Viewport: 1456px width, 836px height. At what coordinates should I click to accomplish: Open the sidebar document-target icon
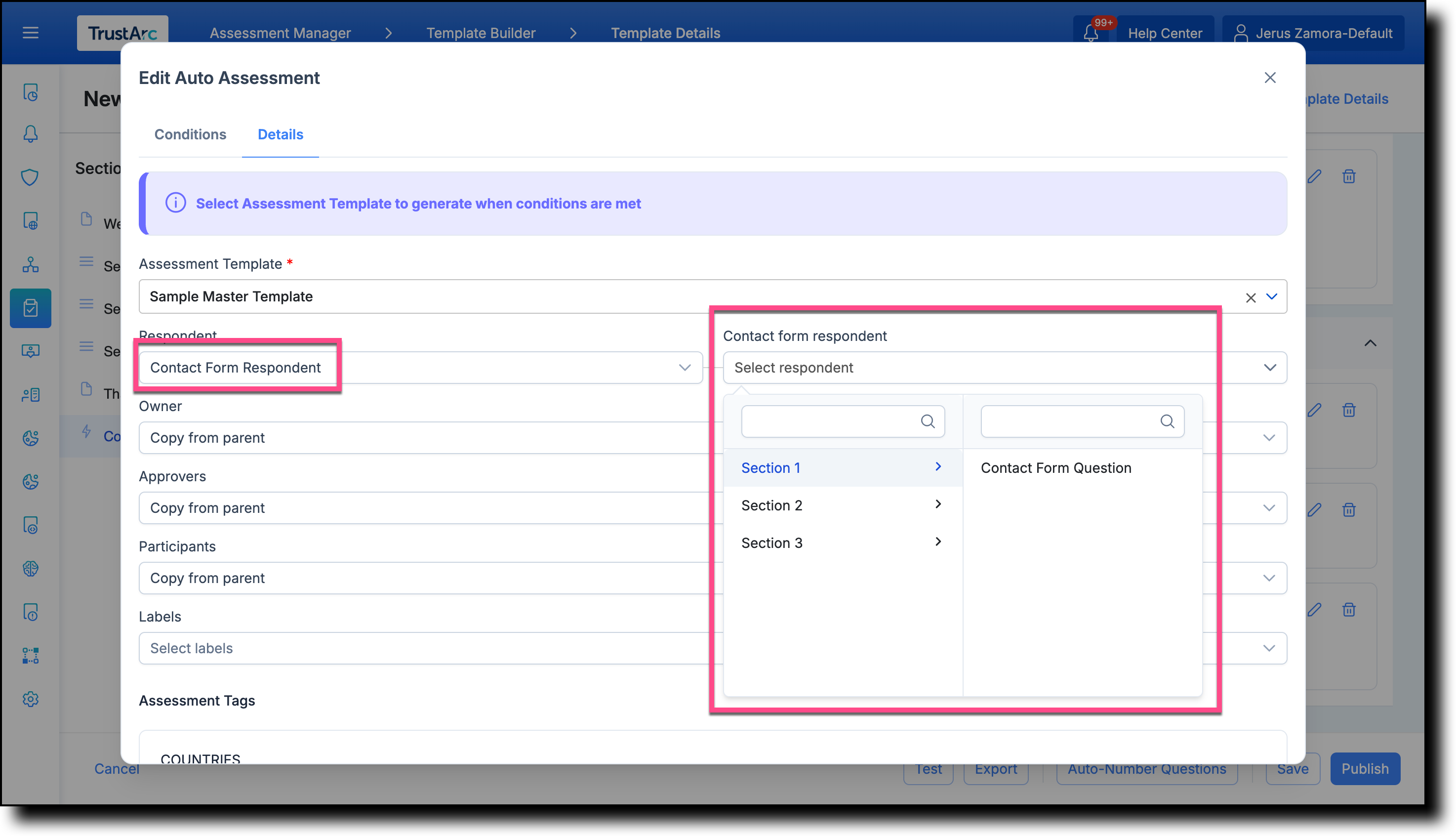tap(31, 525)
